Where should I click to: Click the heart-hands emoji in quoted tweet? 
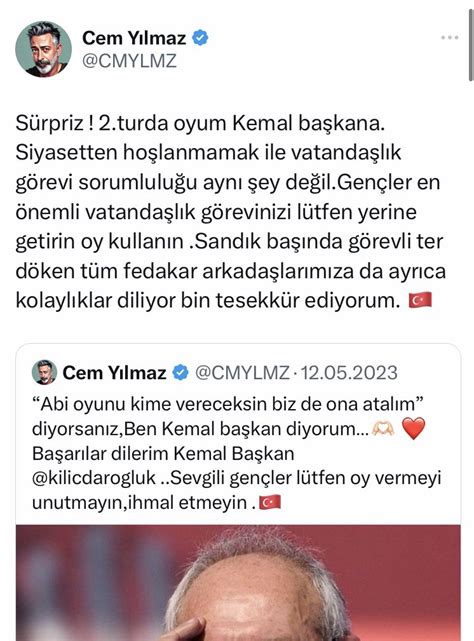point(383,429)
